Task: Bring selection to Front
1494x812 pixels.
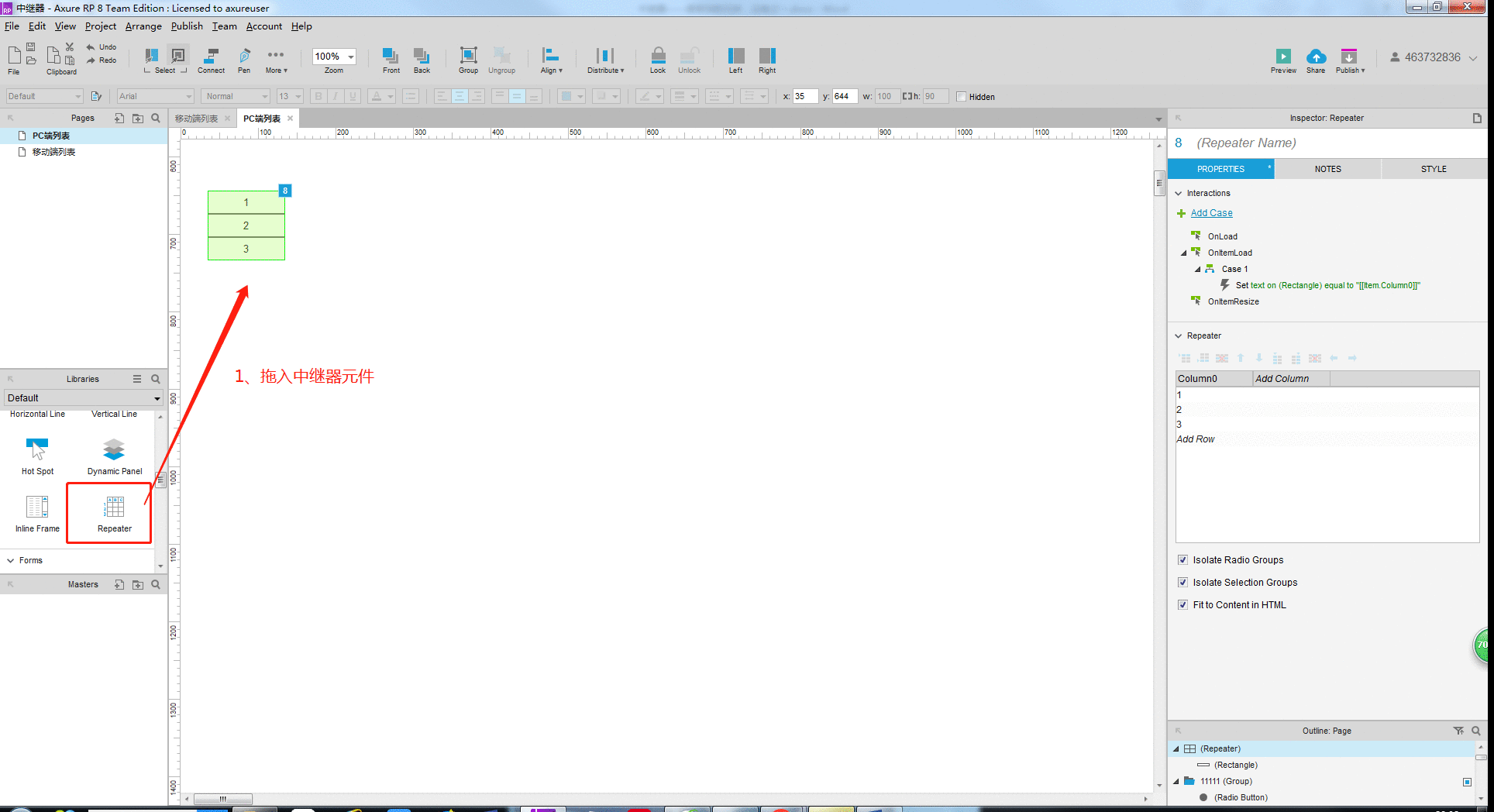Action: tap(391, 60)
